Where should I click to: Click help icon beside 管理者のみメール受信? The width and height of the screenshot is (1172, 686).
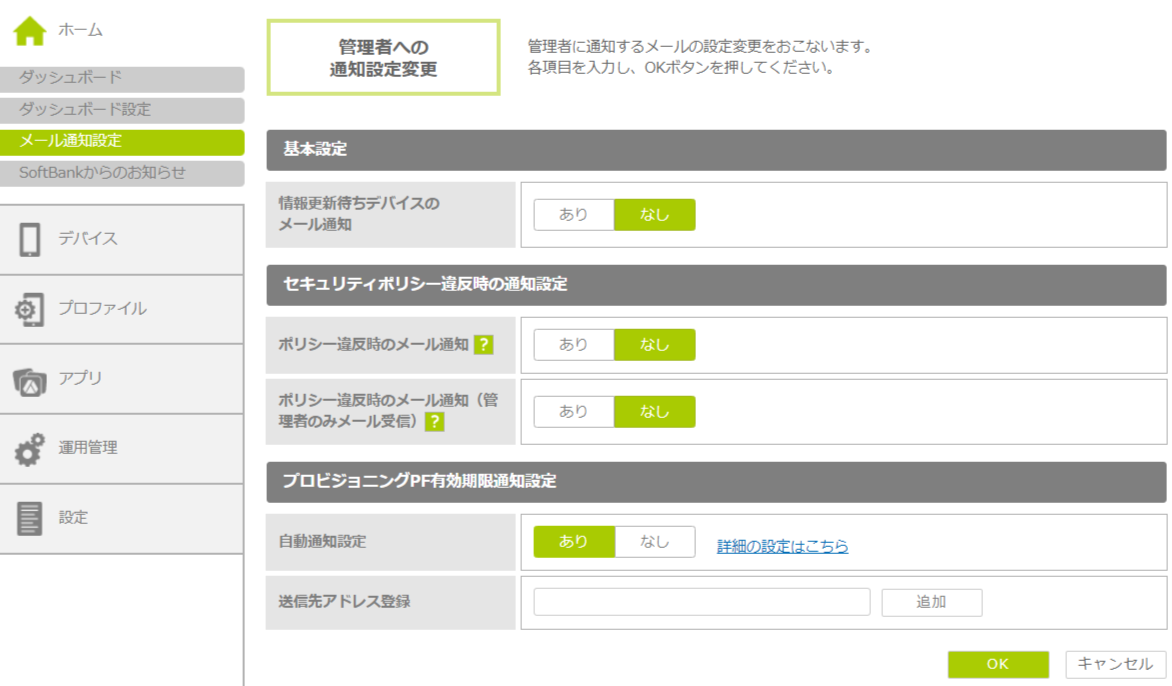(434, 422)
